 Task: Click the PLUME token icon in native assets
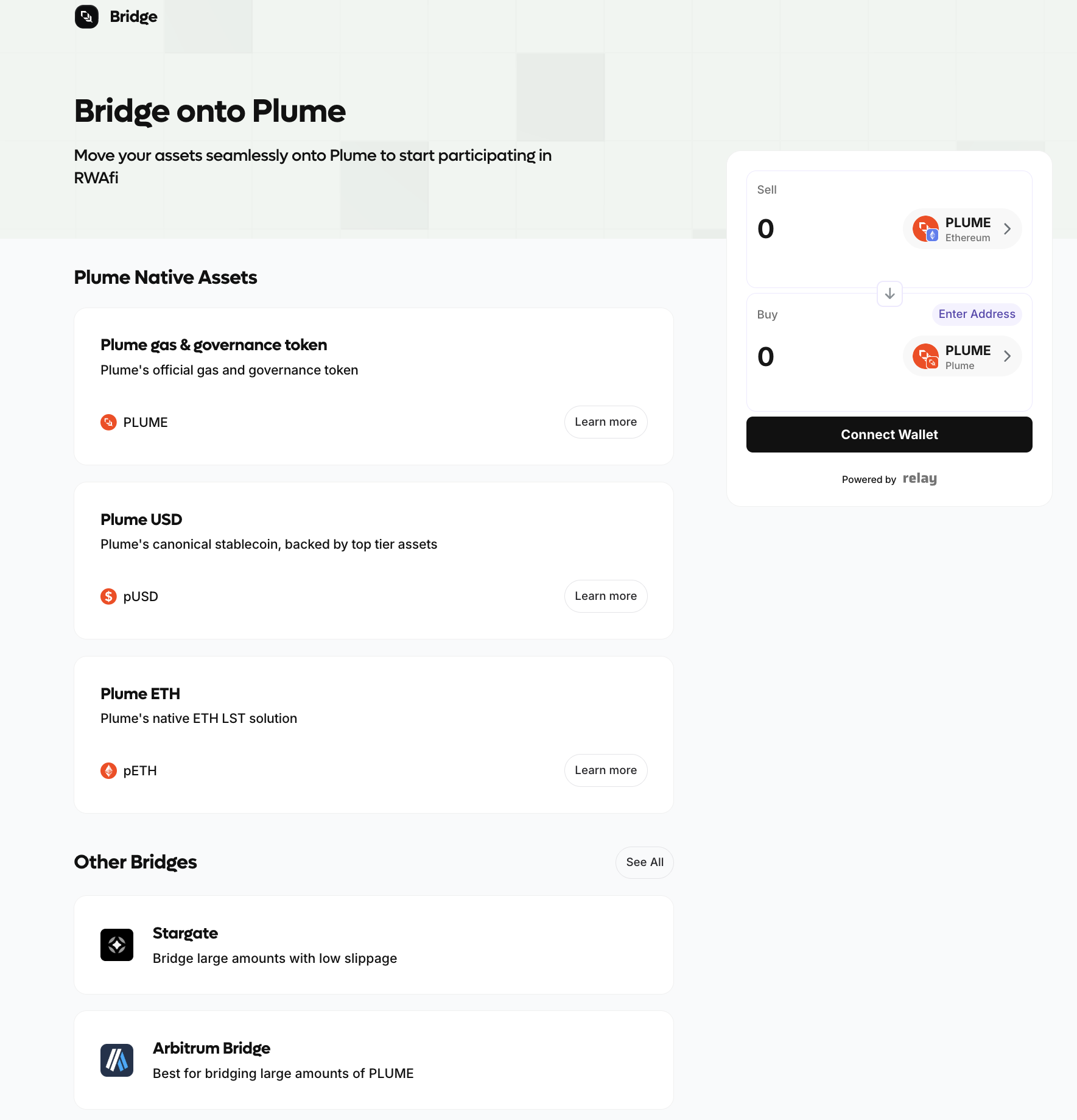tap(108, 422)
